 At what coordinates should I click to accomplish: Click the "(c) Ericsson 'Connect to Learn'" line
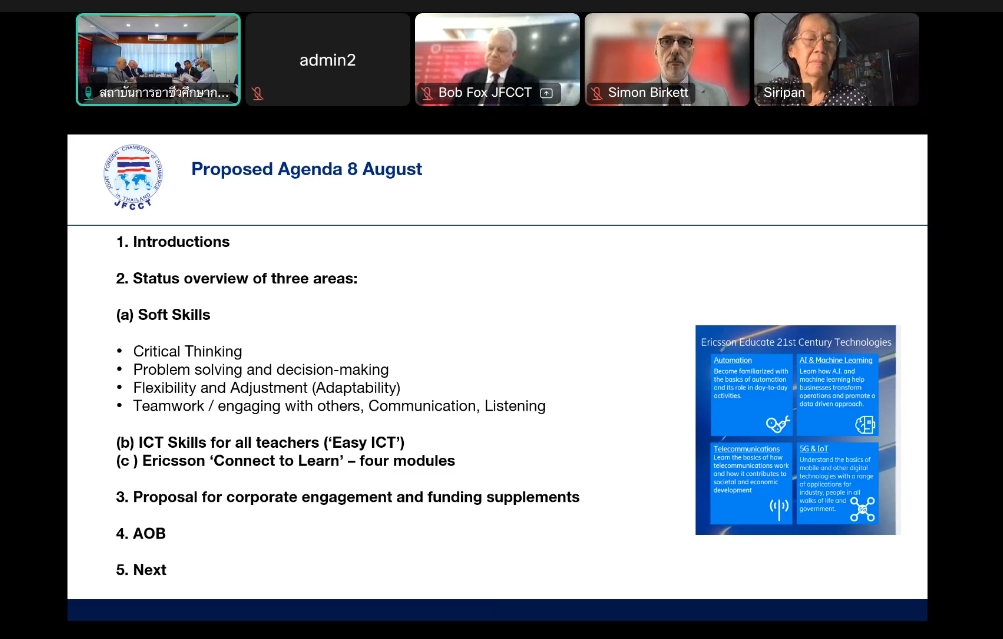pyautogui.click(x=285, y=461)
